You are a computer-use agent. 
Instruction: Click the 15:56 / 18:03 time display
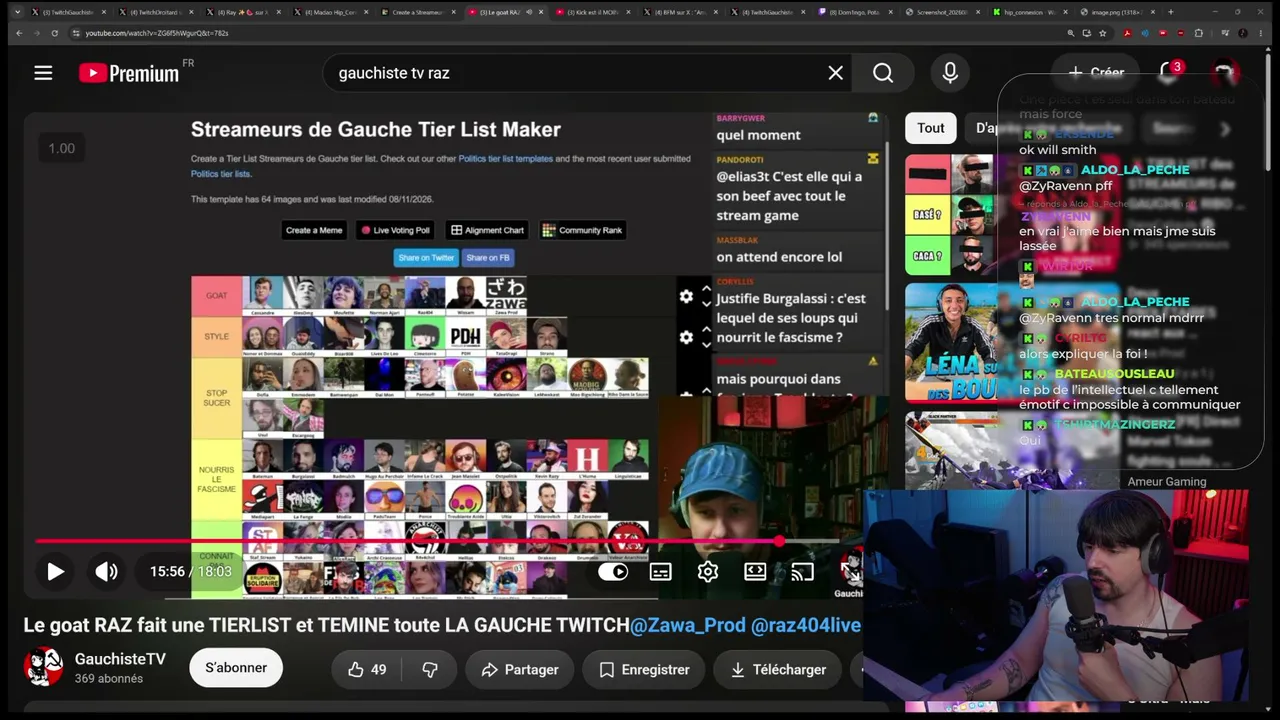191,572
